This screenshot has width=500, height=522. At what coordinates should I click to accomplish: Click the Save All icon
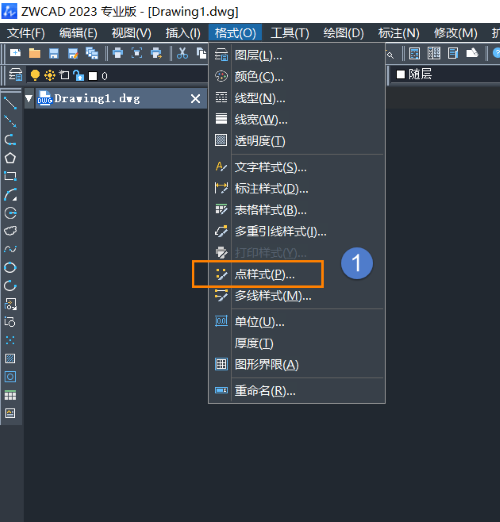(x=92, y=53)
